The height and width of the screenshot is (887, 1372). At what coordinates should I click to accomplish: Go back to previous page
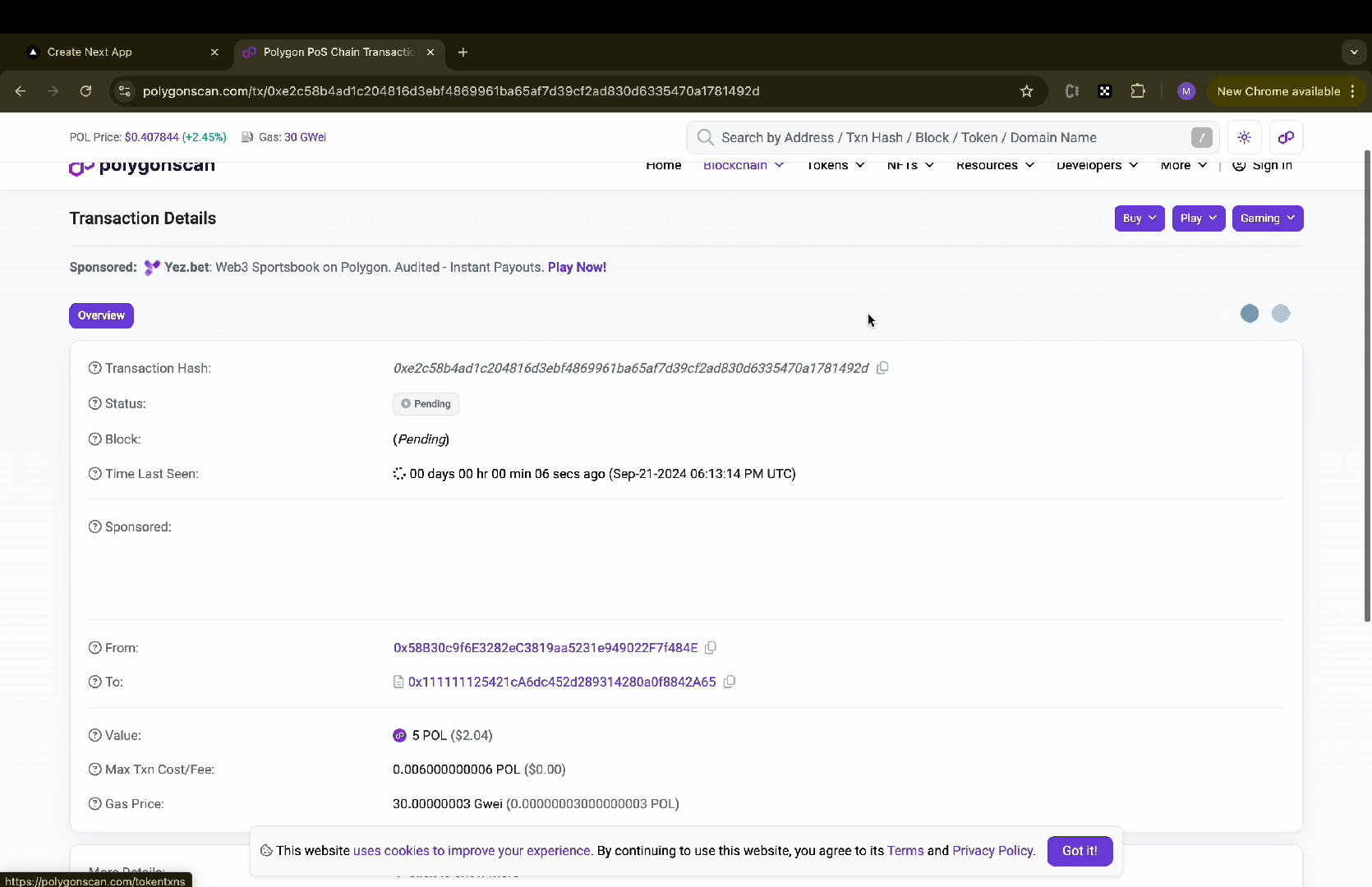click(x=21, y=91)
